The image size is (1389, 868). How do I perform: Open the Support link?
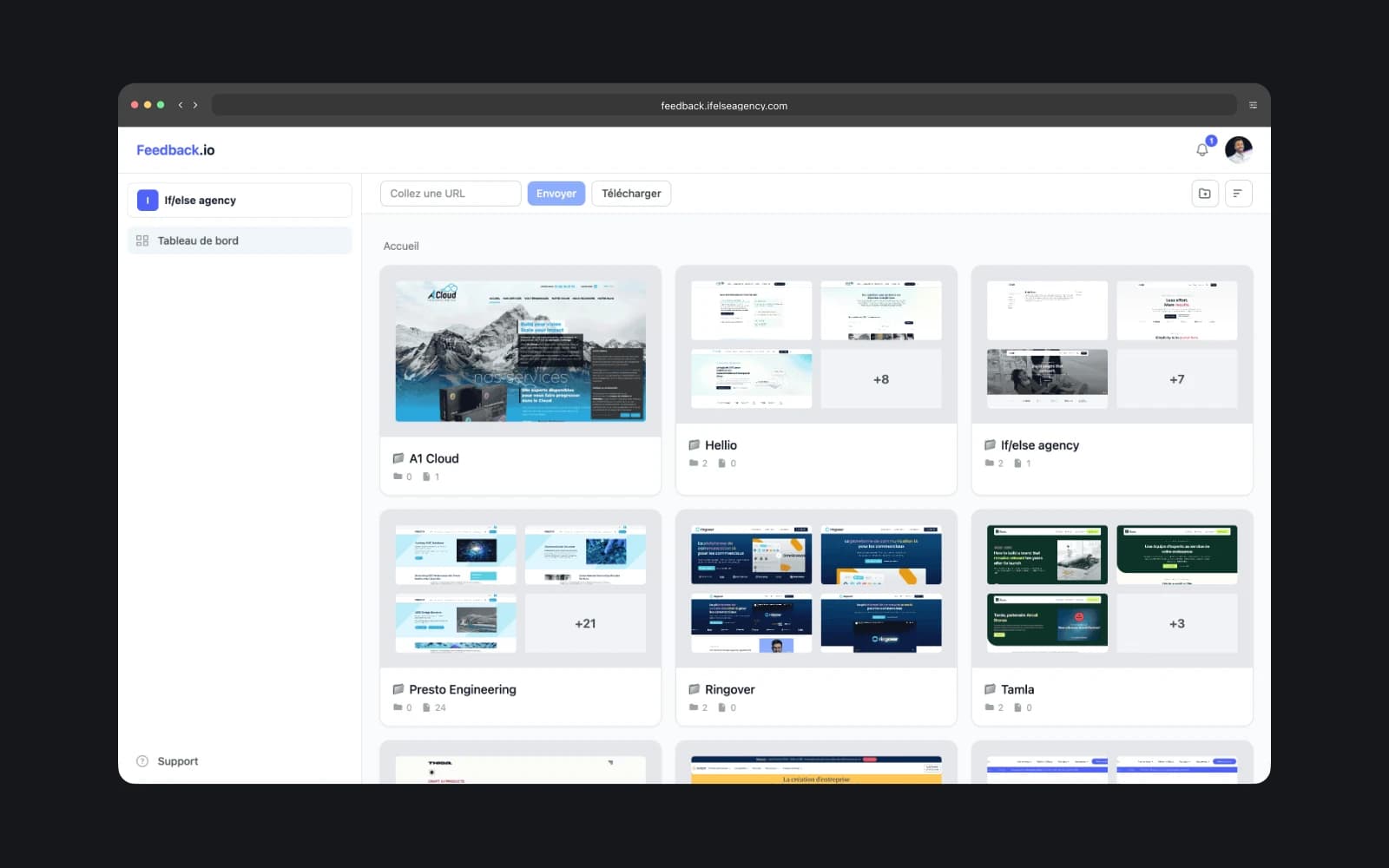click(178, 761)
